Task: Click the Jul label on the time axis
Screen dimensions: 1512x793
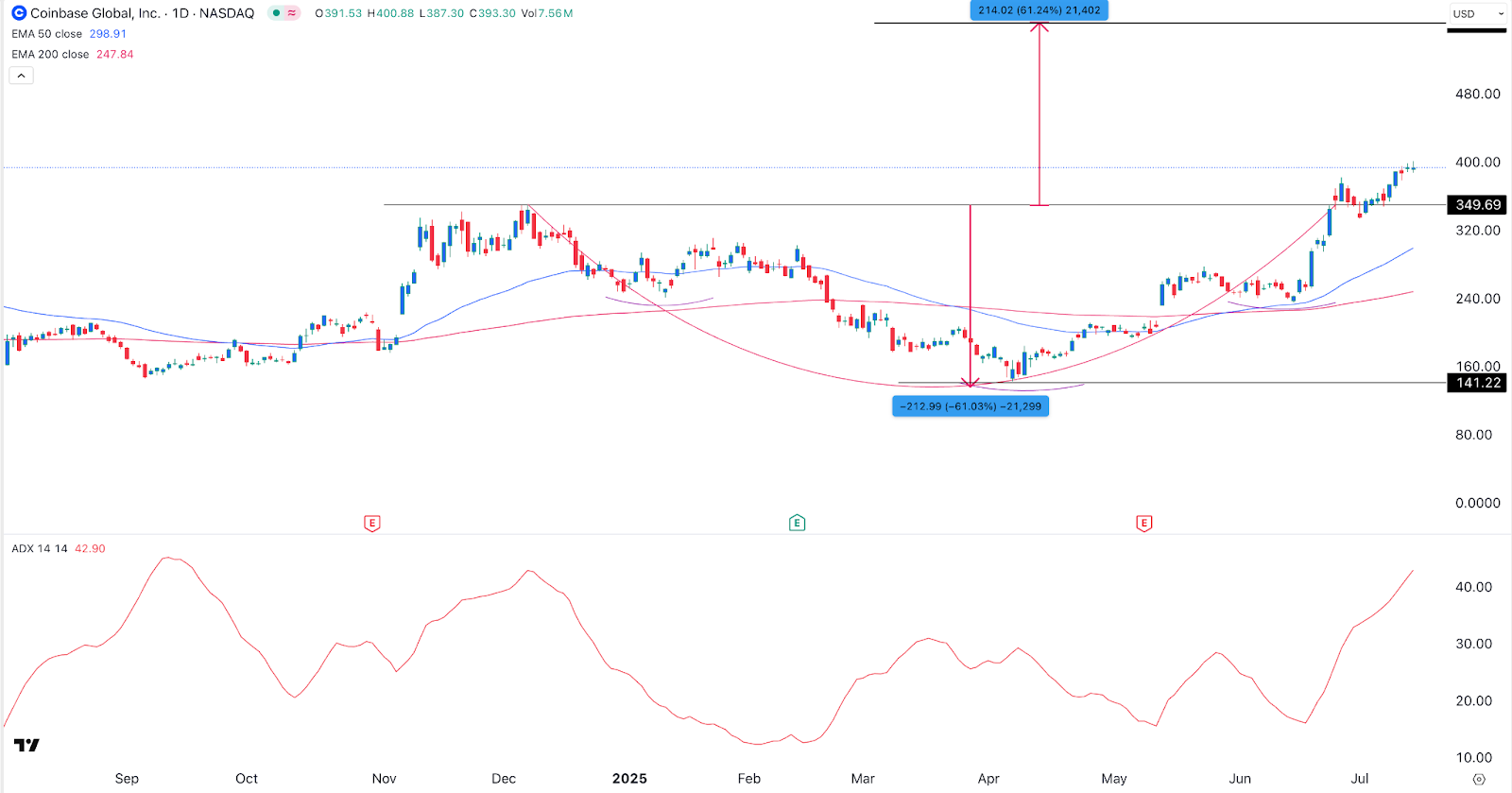Action: click(1360, 779)
